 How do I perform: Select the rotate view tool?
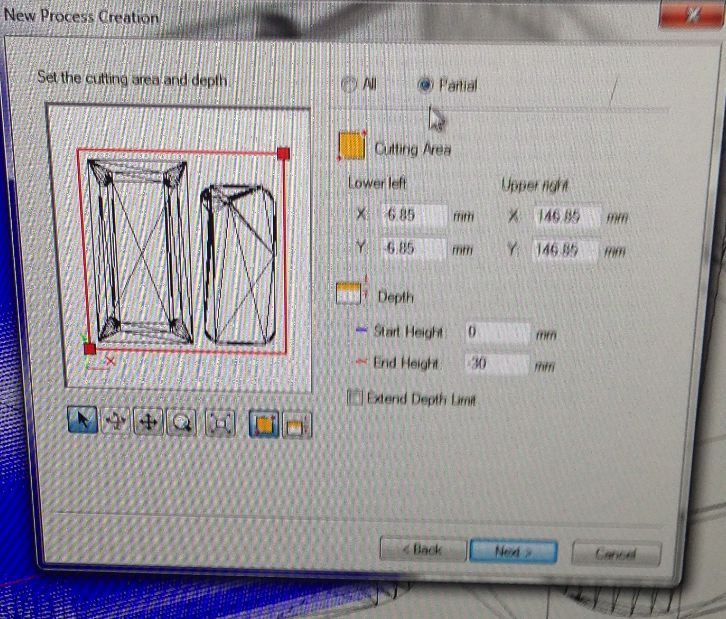[x=115, y=421]
